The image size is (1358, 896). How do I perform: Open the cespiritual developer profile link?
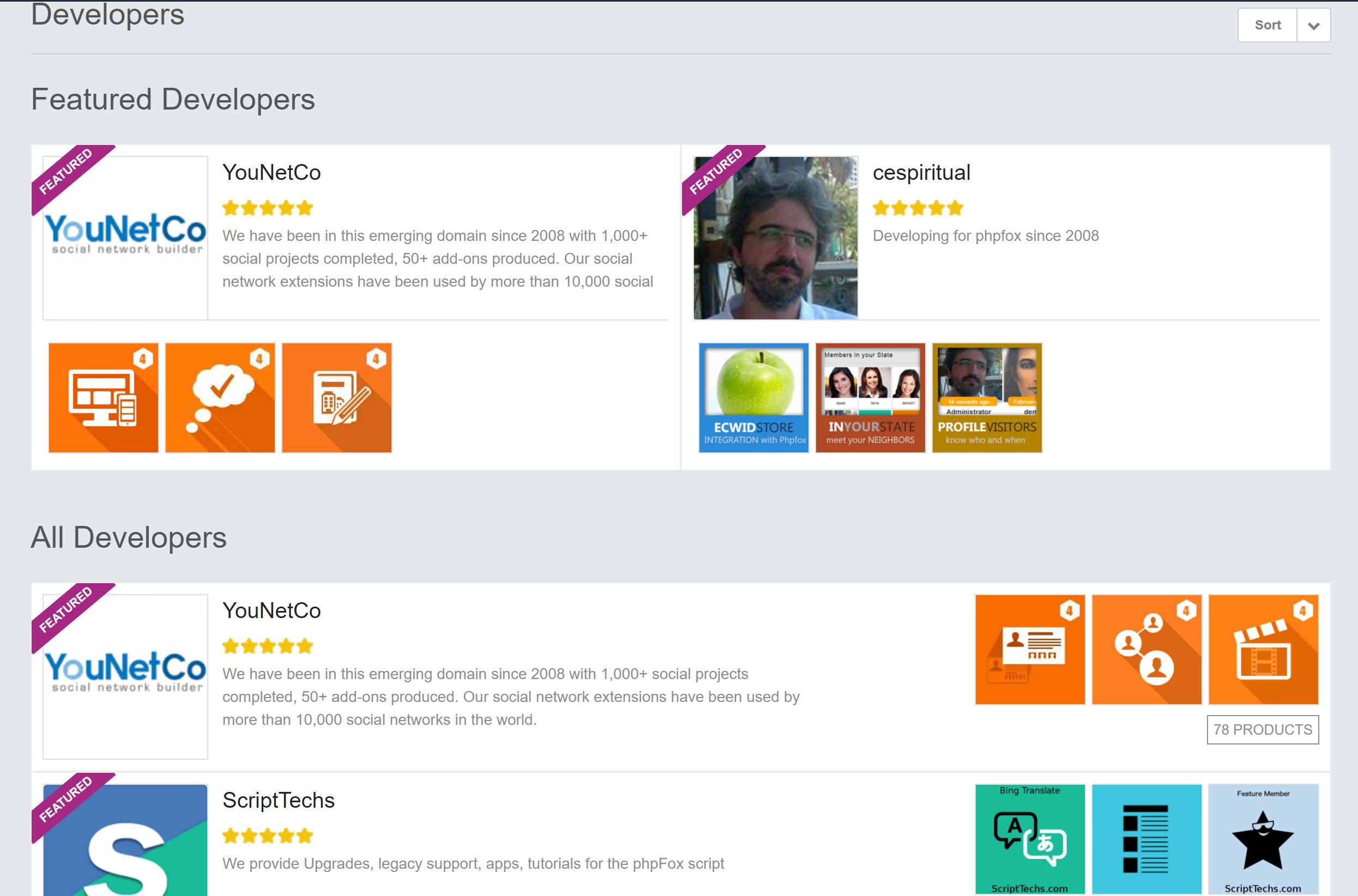point(921,173)
